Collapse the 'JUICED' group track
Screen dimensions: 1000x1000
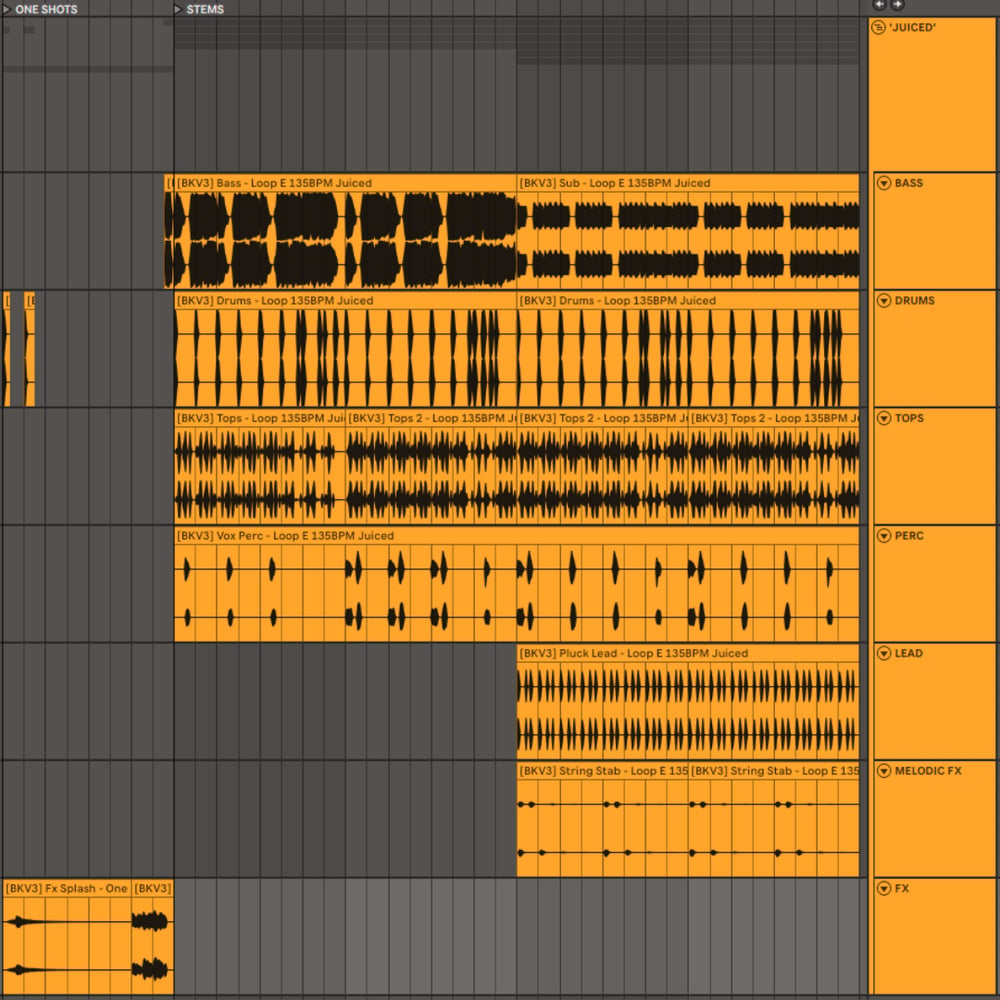878,27
